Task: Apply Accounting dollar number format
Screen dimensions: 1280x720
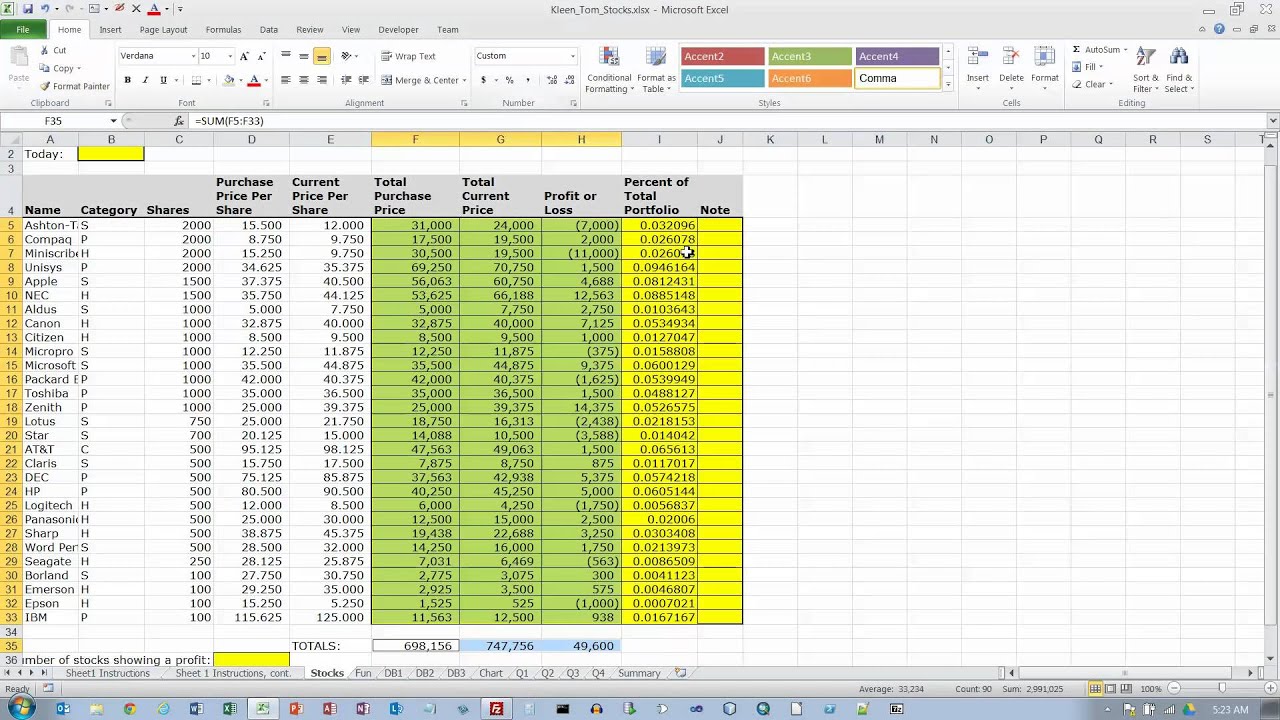Action: 484,80
